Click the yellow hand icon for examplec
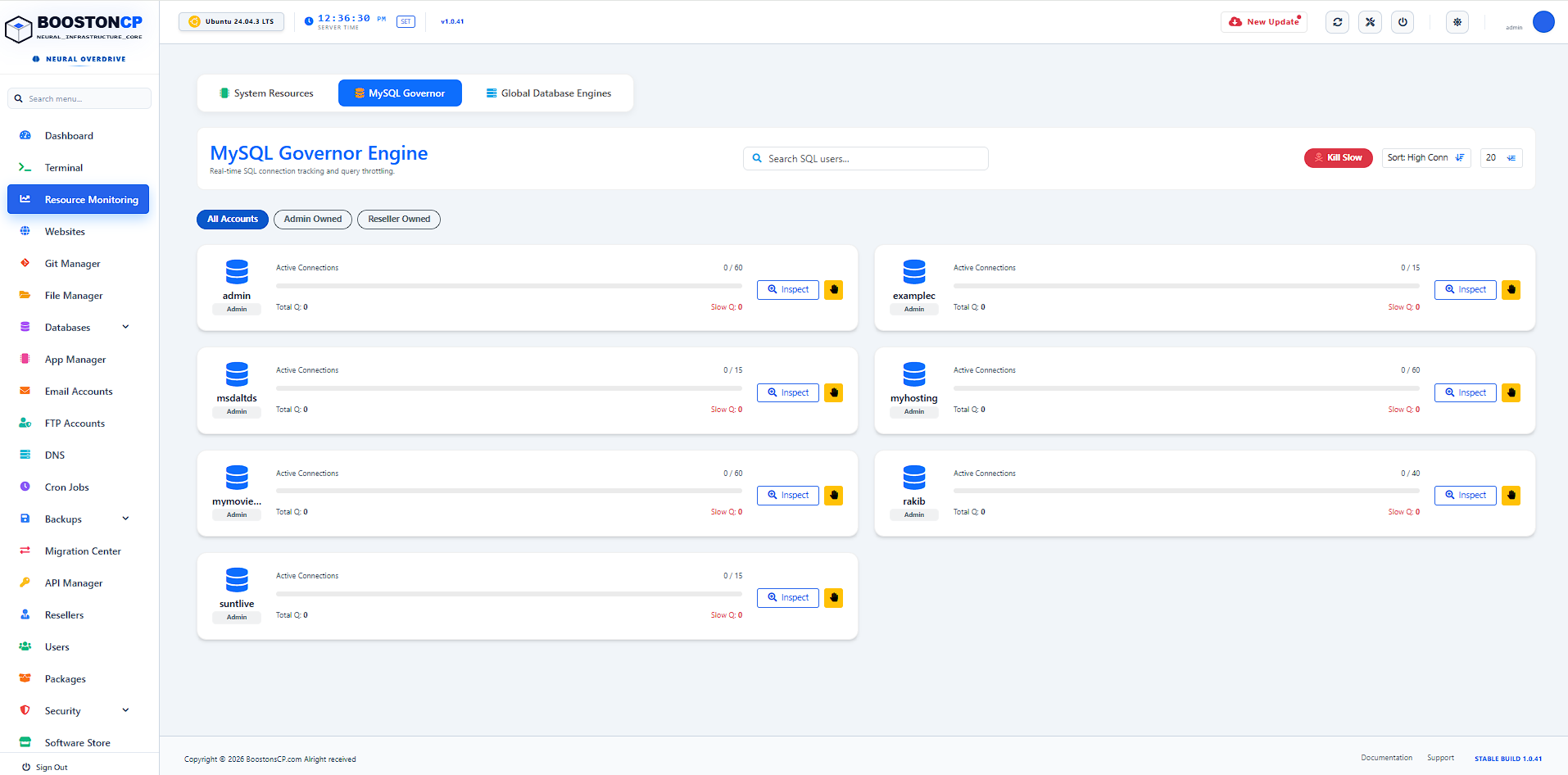The width and height of the screenshot is (1568, 775). (1511, 289)
